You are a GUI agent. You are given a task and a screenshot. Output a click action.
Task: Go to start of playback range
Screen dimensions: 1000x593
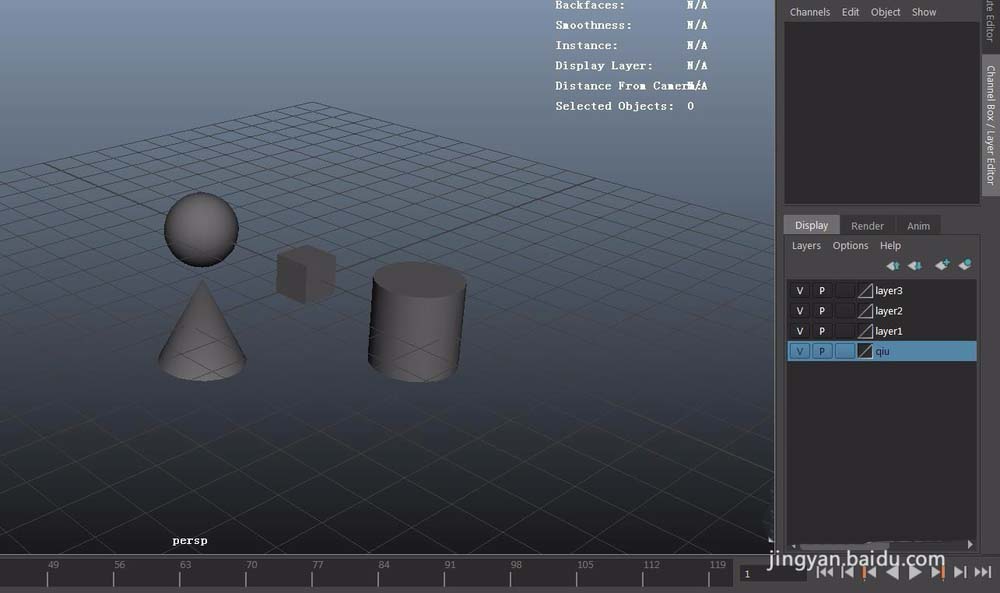coord(824,572)
